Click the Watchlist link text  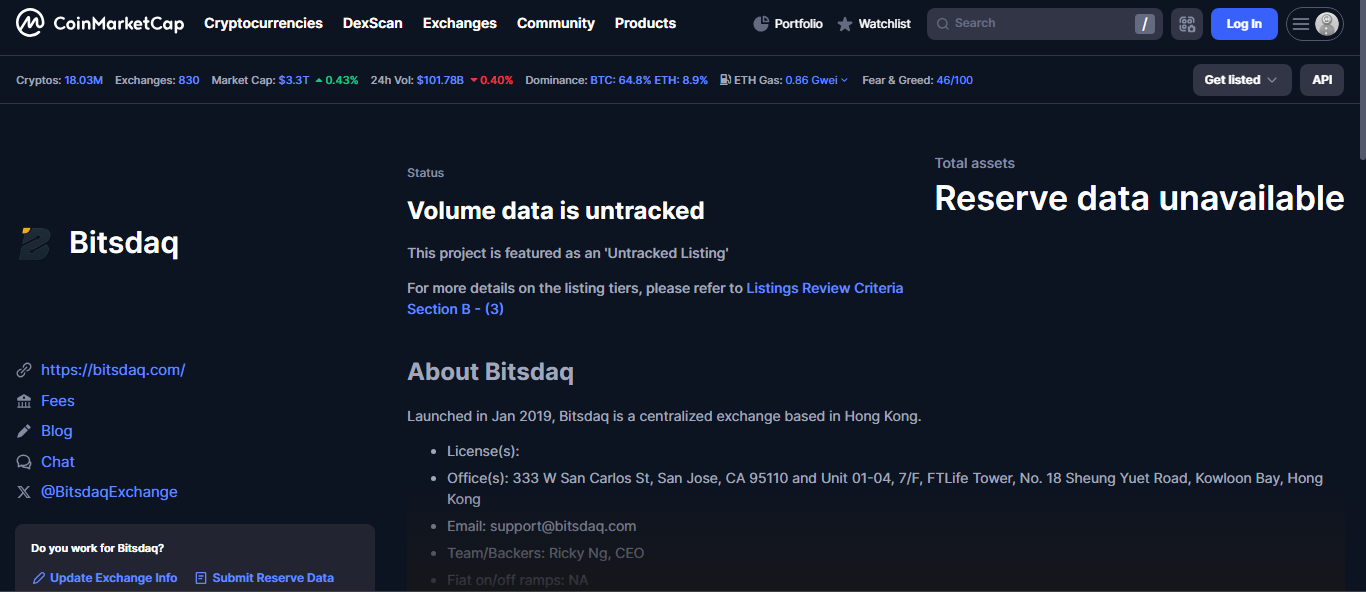coord(885,24)
